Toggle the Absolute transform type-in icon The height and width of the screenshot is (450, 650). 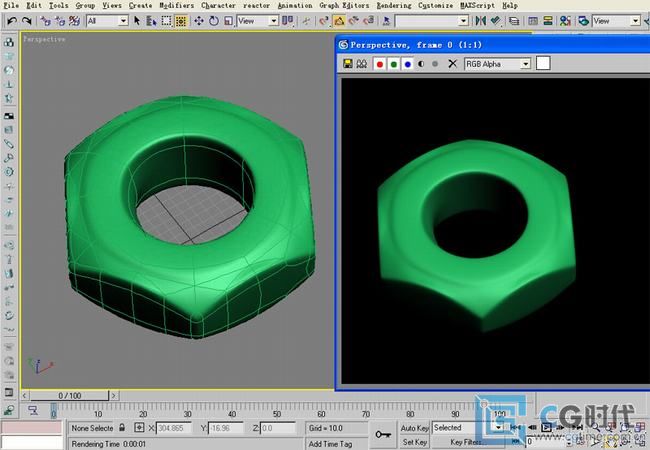(139, 428)
